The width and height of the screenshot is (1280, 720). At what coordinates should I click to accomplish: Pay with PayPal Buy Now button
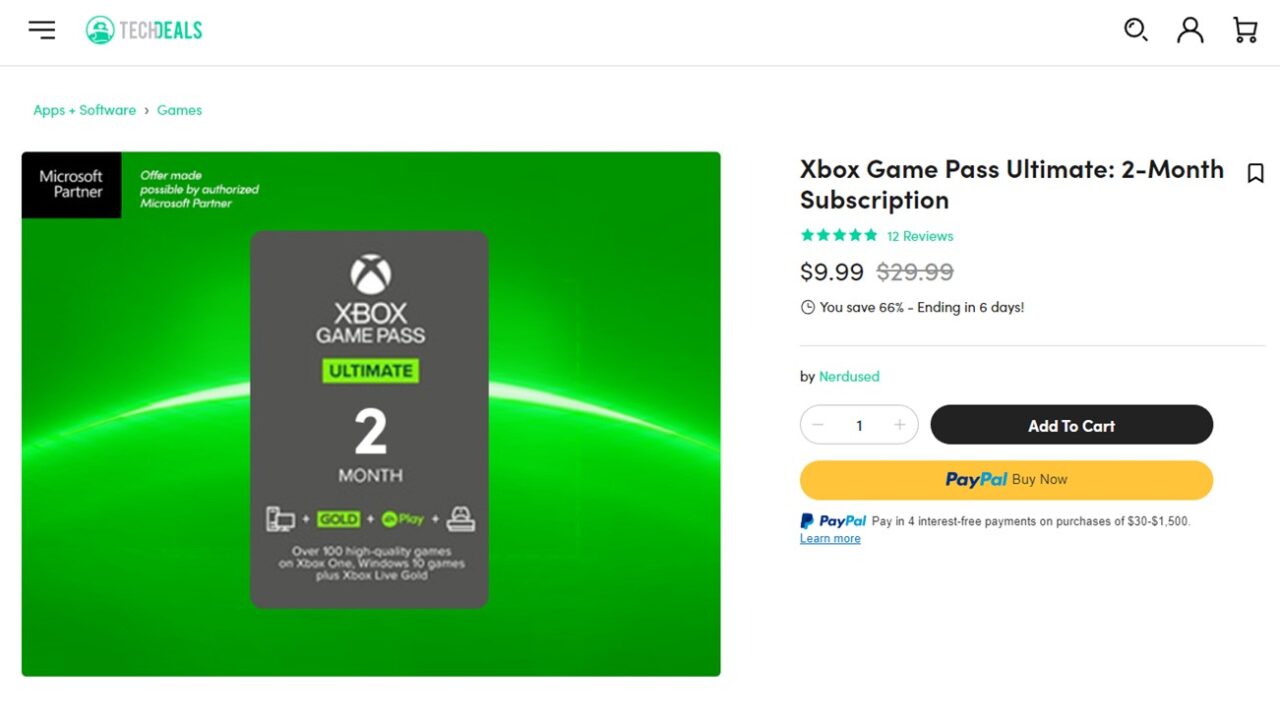coord(1006,480)
